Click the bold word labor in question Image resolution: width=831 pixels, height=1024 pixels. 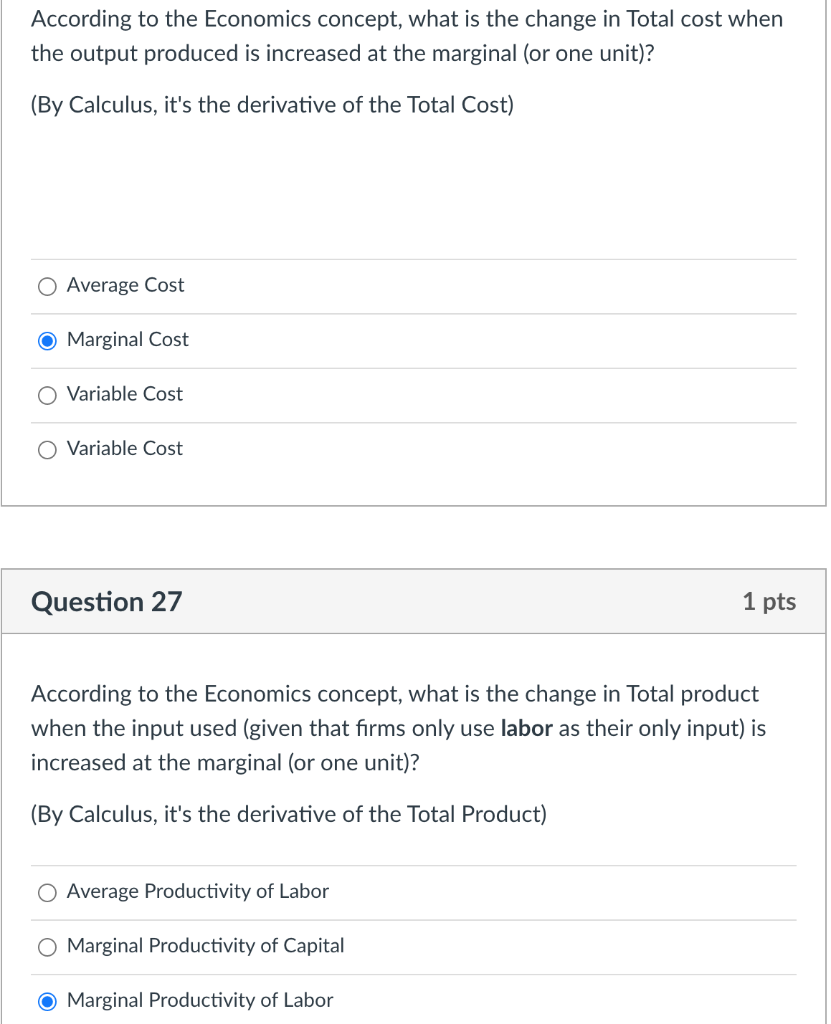pyautogui.click(x=526, y=729)
